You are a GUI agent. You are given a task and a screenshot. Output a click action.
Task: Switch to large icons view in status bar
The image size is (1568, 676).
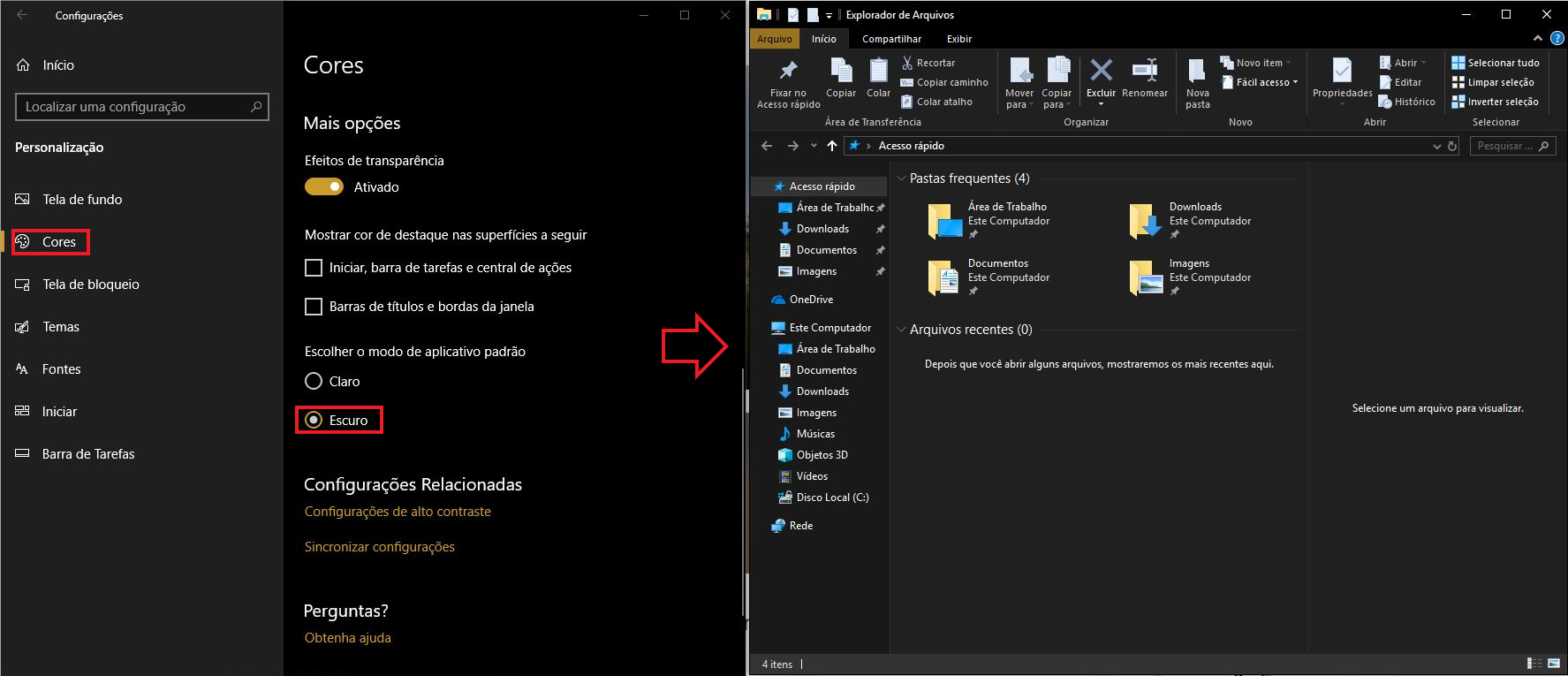(1554, 664)
